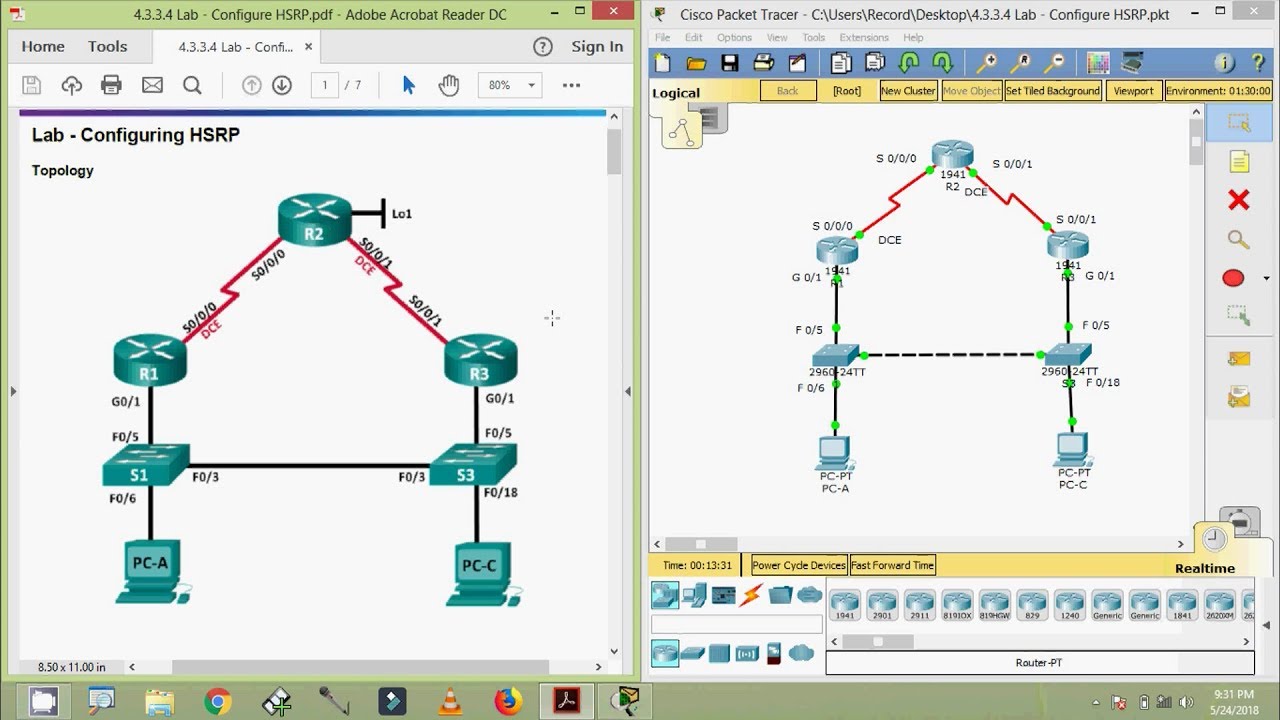Open the File menu in Packet Tracer
The image size is (1280, 720).
pyautogui.click(x=663, y=38)
